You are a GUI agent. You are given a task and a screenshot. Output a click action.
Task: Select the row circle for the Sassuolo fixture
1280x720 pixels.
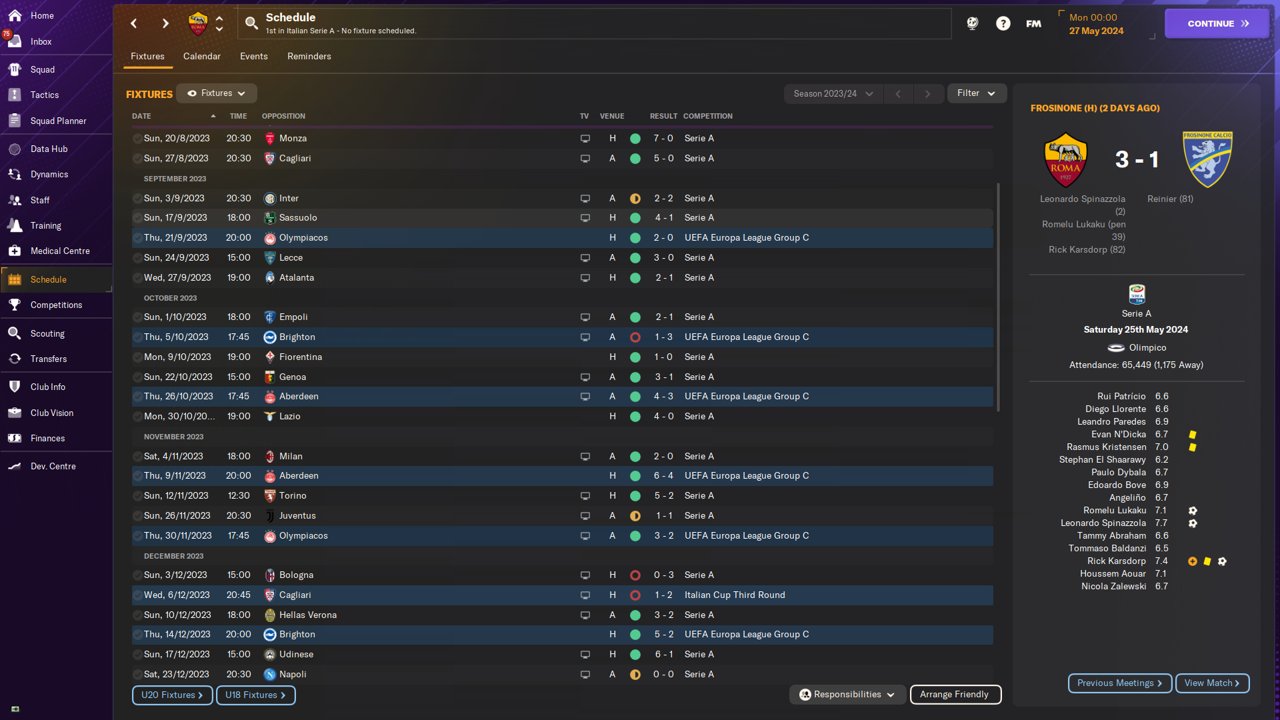coord(137,218)
